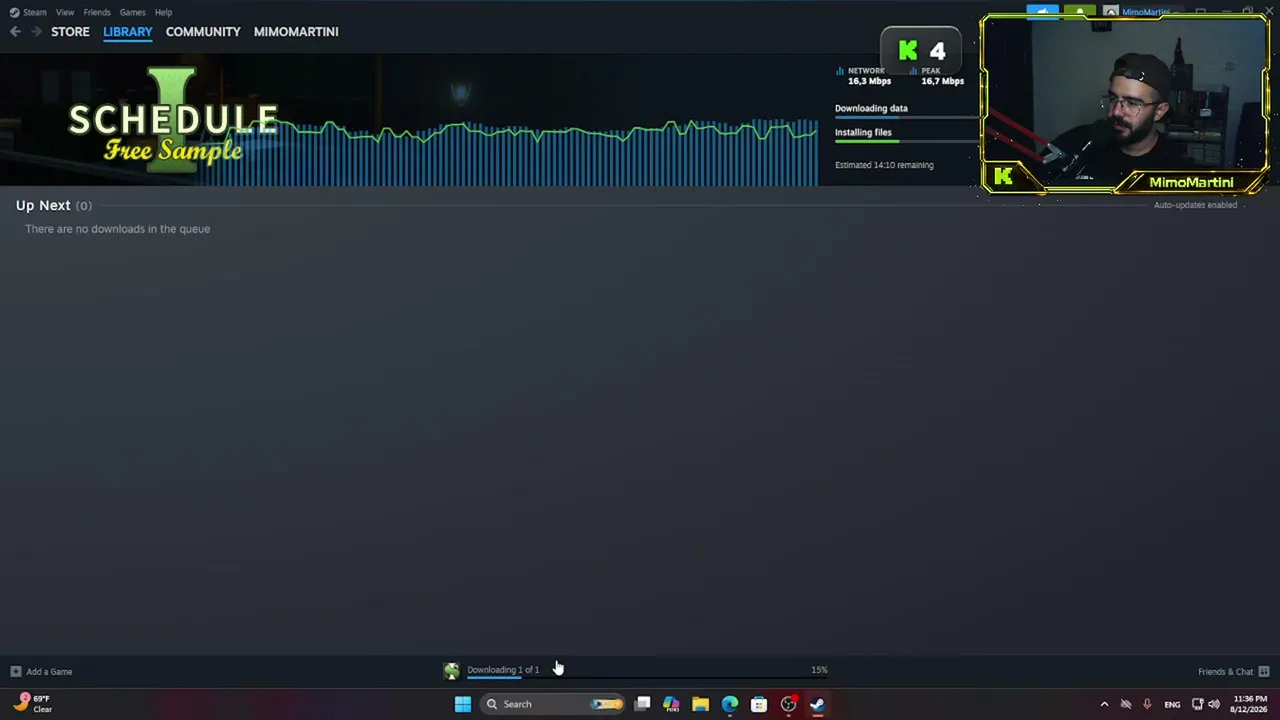Screen dimensions: 1280x720
Task: Click the Installing files progress bar
Action: point(907,141)
